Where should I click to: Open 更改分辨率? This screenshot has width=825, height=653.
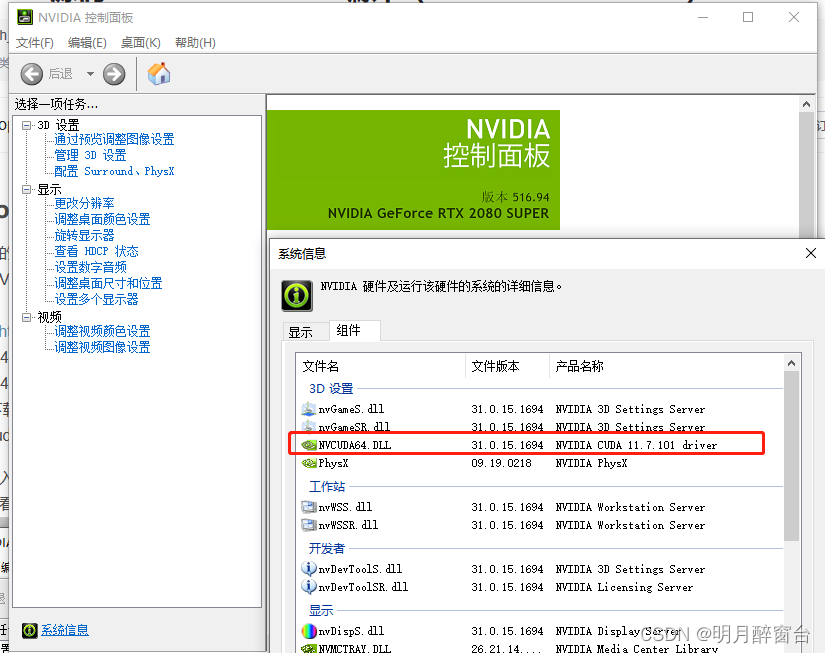84,203
